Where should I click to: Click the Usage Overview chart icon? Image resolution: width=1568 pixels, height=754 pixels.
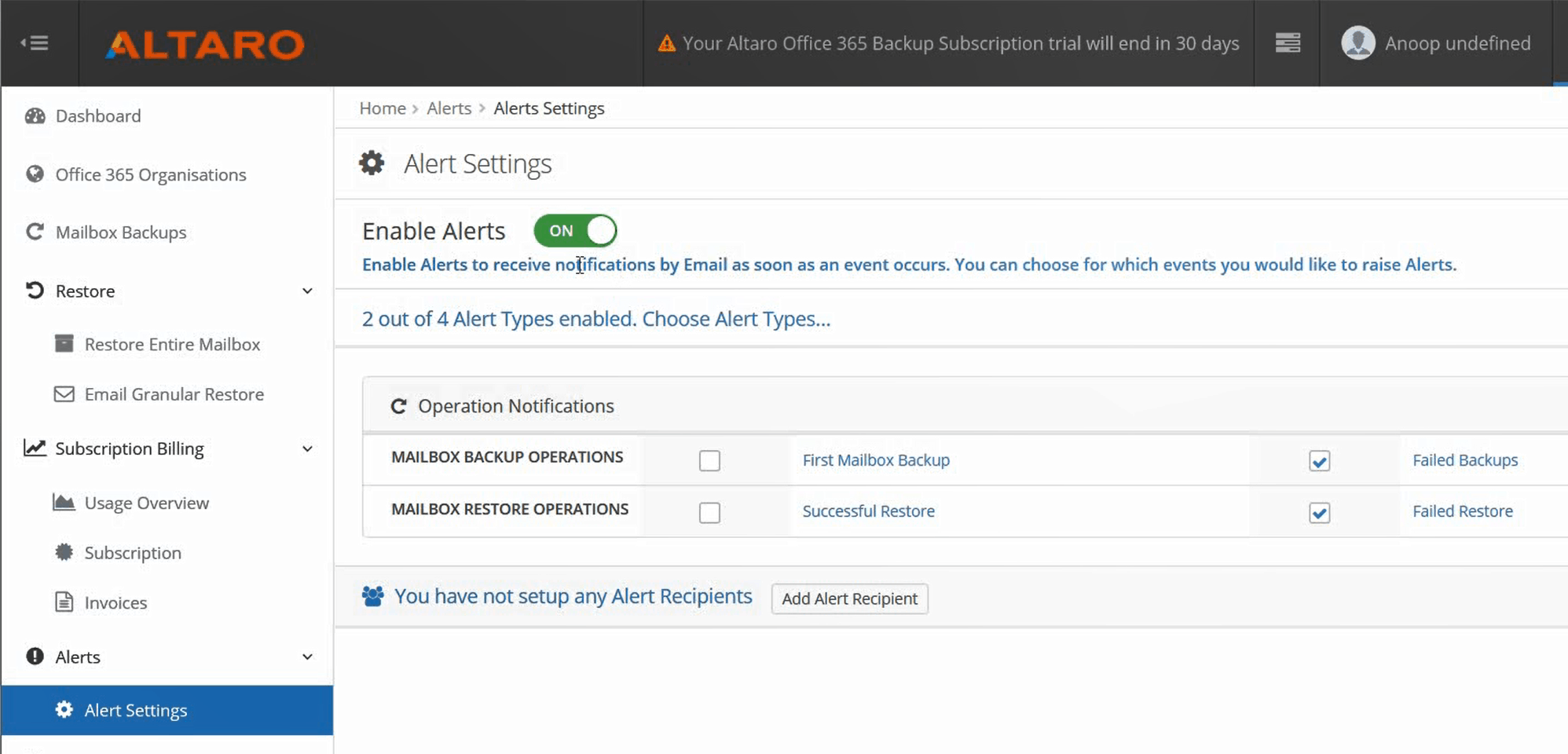click(x=64, y=502)
